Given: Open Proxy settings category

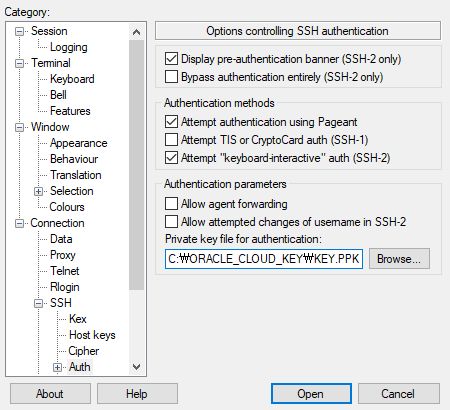Looking at the screenshot, I should pyautogui.click(x=63, y=255).
